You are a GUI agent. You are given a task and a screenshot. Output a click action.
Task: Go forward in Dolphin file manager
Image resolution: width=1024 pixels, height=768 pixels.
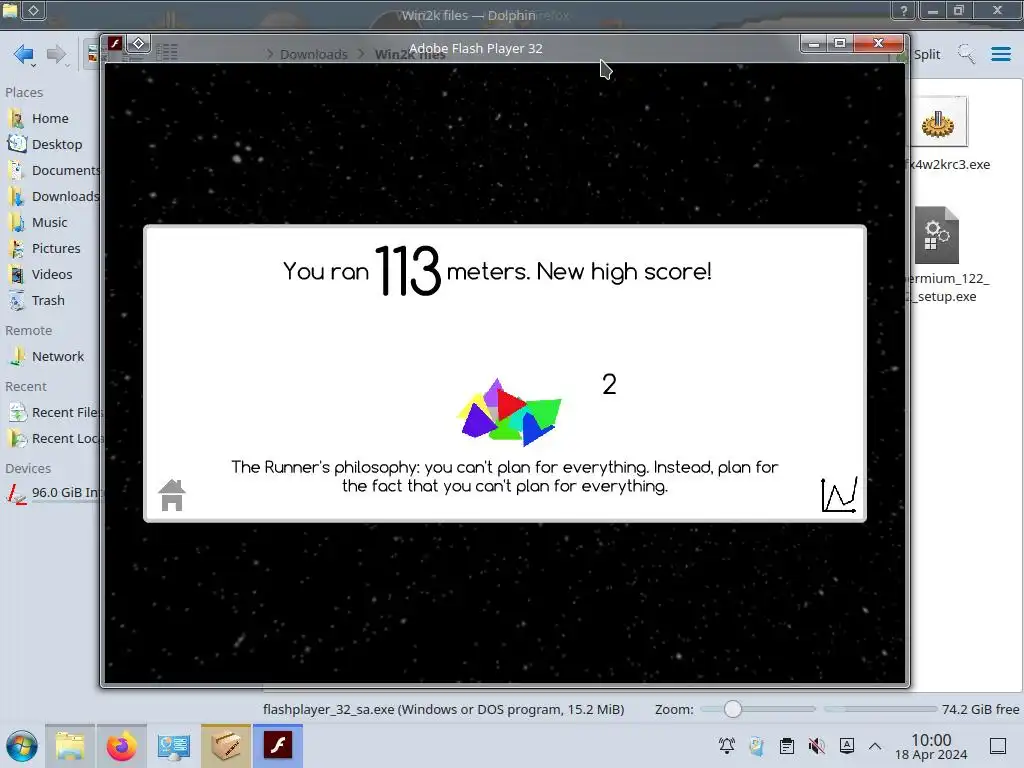(x=56, y=54)
